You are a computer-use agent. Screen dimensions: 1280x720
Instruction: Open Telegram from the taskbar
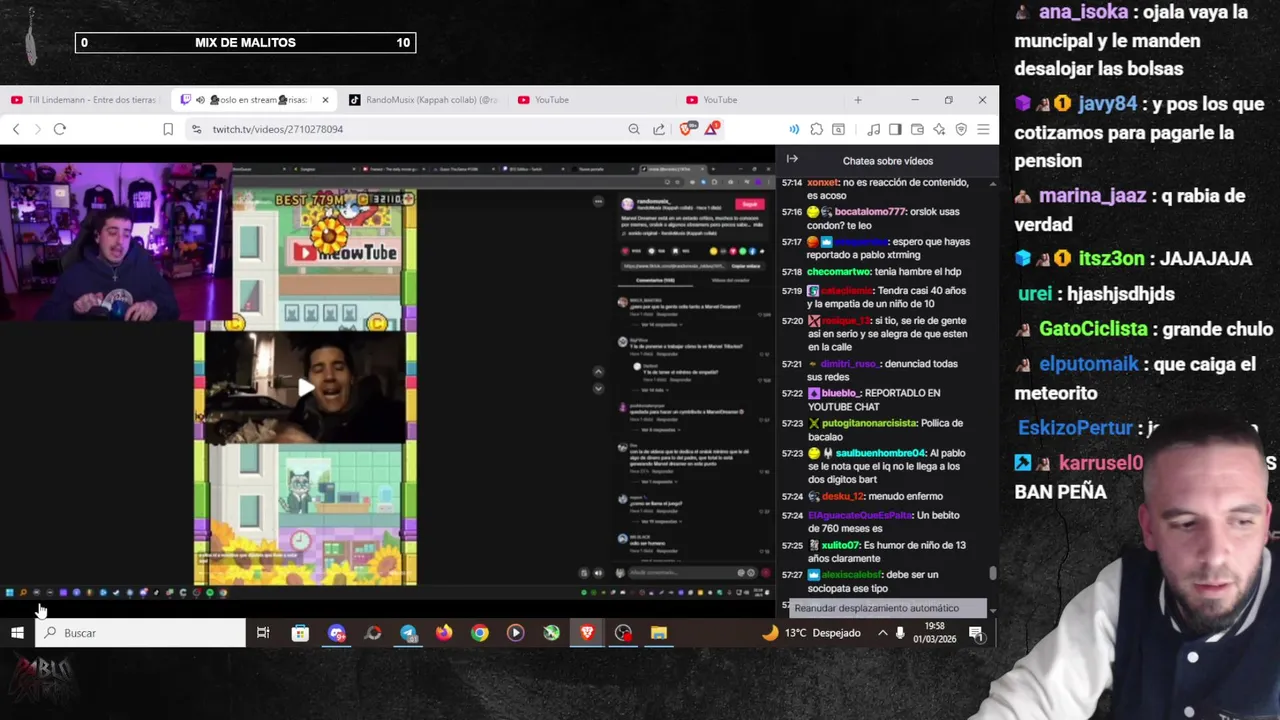(408, 632)
